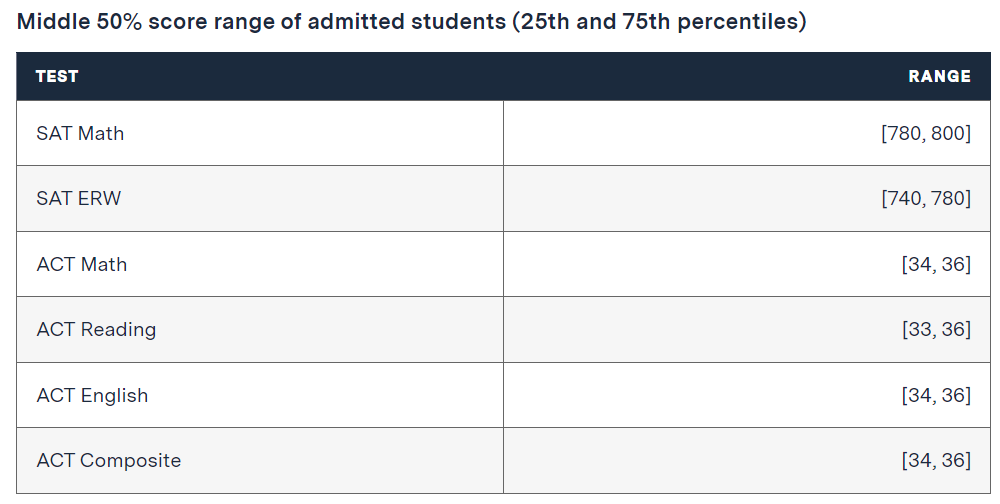Click the 36 upper bound for ACT Math

click(x=953, y=264)
